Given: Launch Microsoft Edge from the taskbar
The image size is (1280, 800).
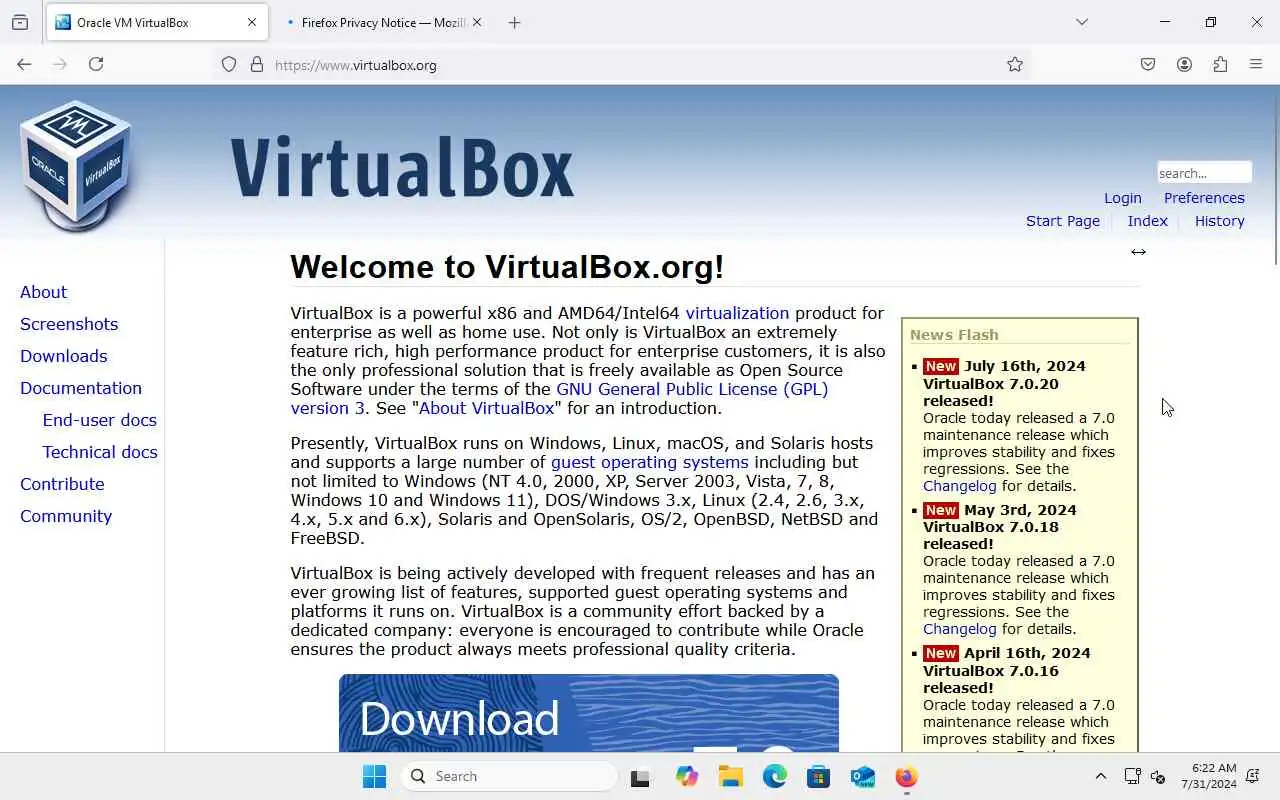Looking at the screenshot, I should pos(775,776).
